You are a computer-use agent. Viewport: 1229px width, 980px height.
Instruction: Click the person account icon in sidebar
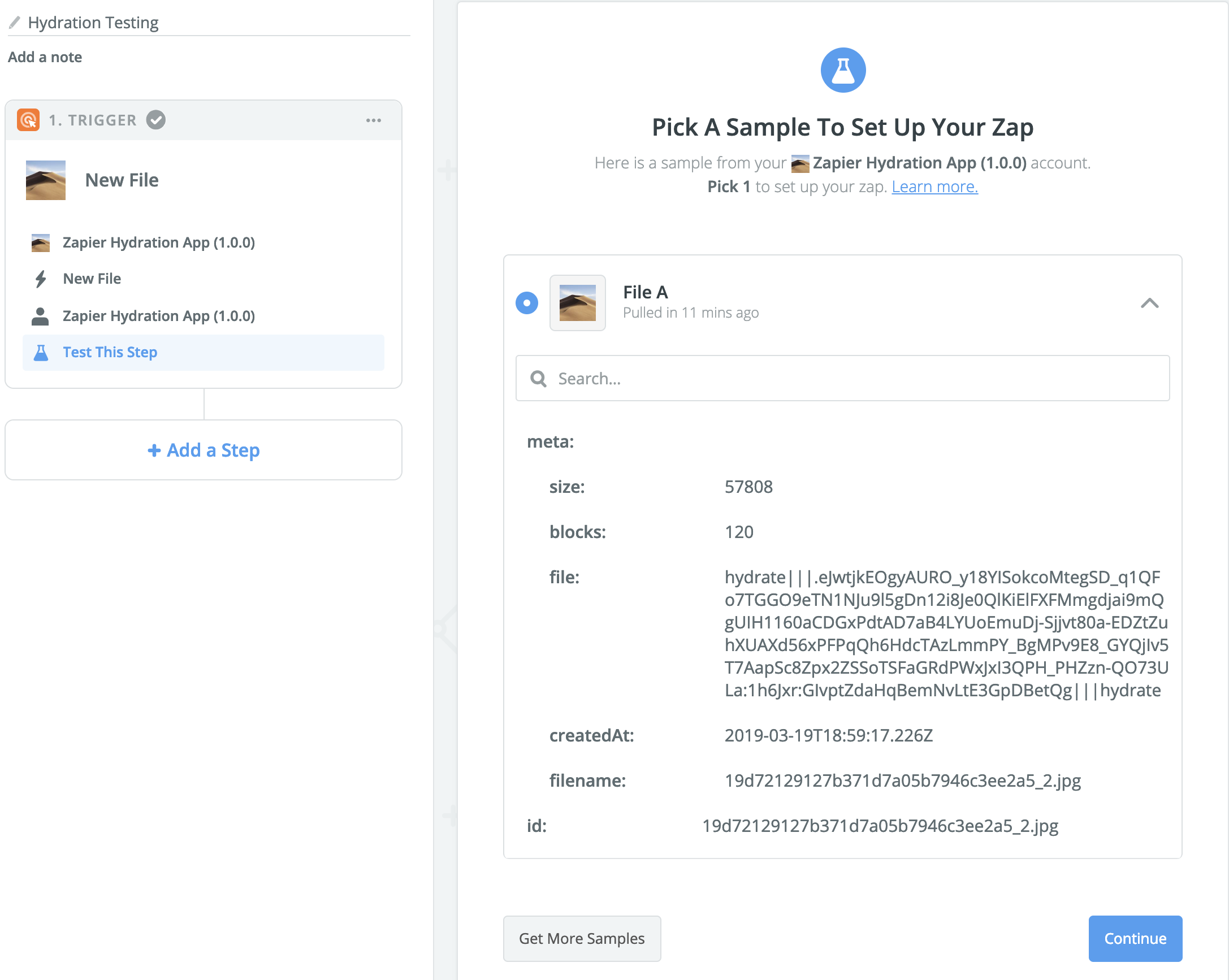[40, 316]
